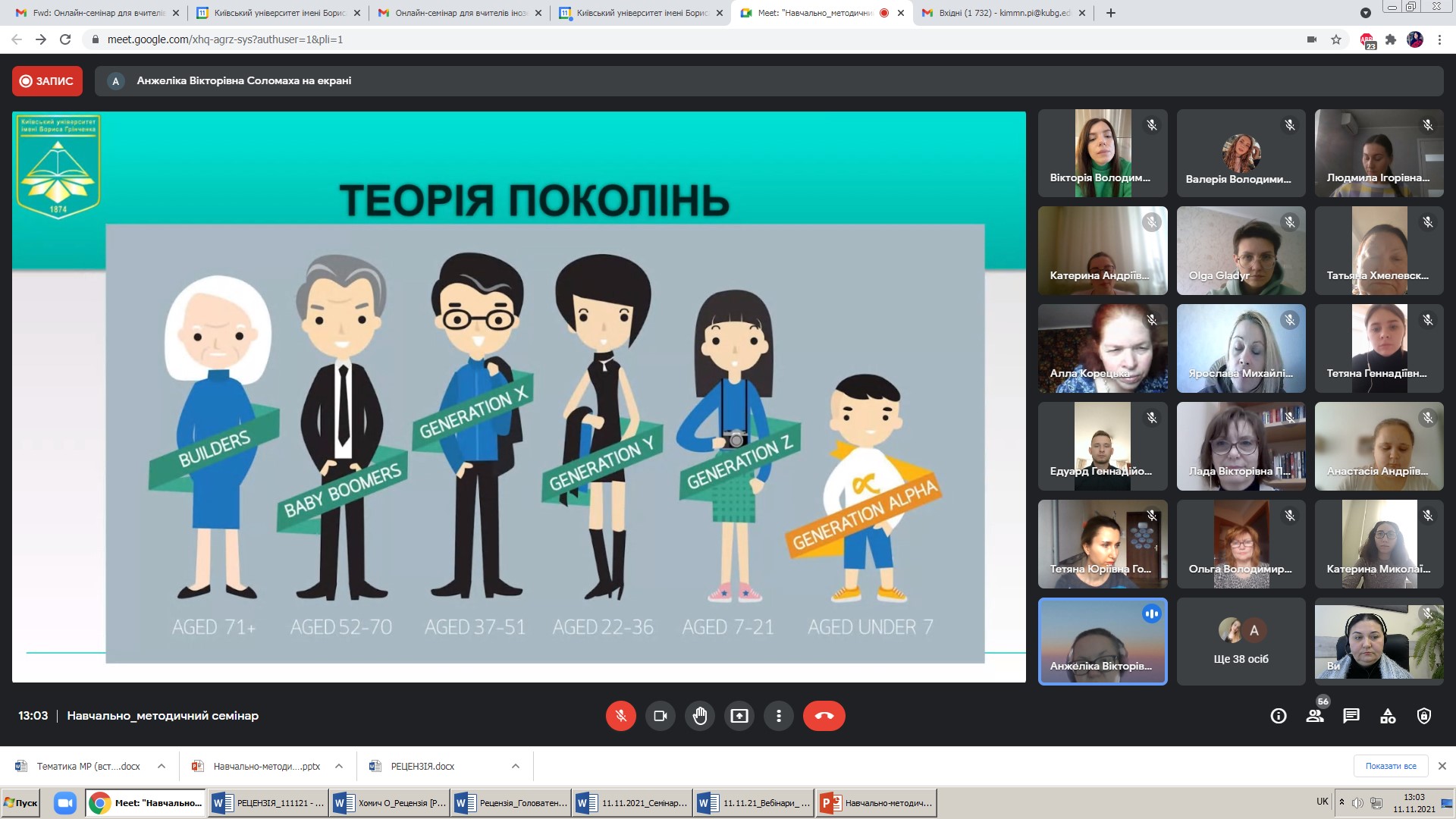1456x819 pixels.
Task: Leave the call with the red button
Action: tap(824, 716)
